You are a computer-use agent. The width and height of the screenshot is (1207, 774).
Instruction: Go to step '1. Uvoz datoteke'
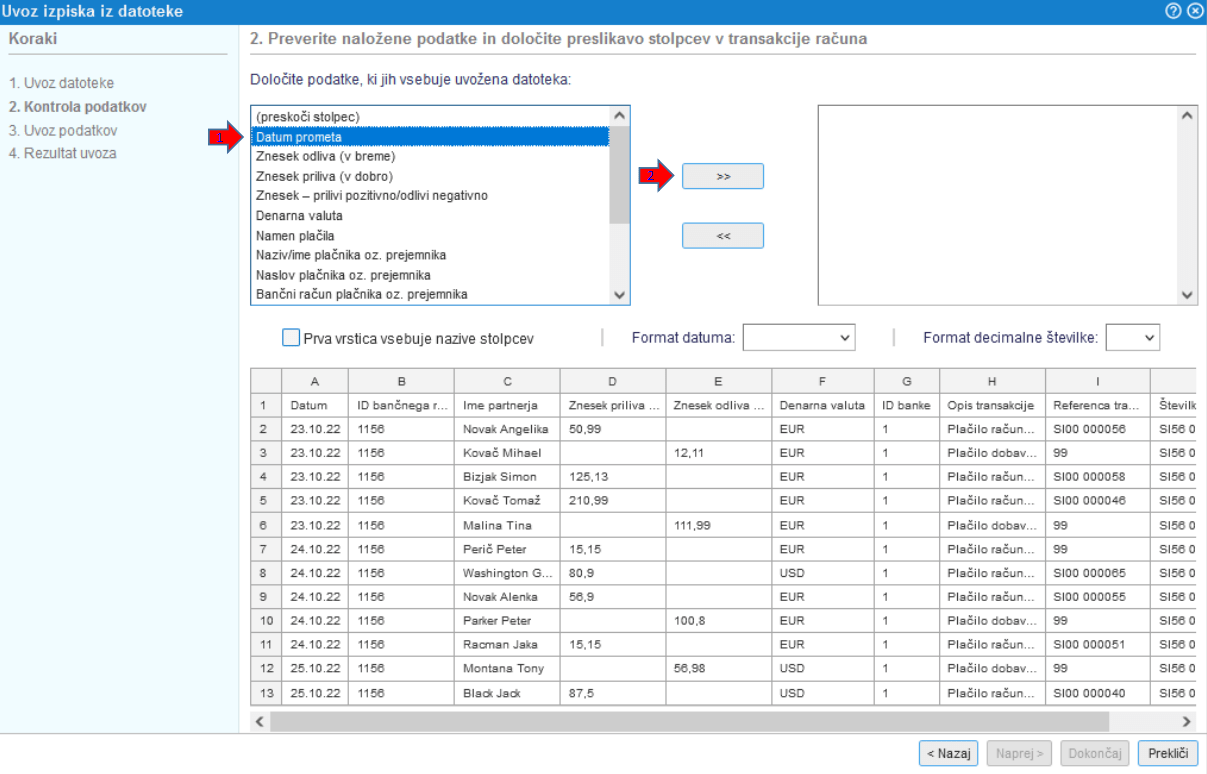point(61,83)
